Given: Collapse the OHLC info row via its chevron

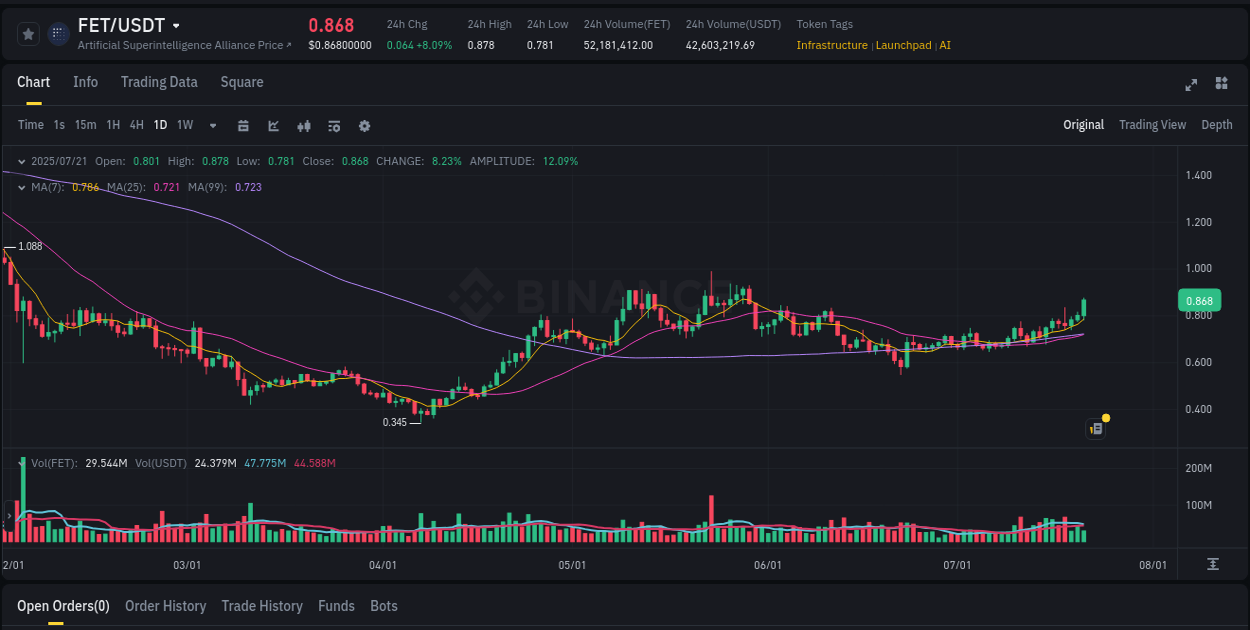Looking at the screenshot, I should pyautogui.click(x=22, y=160).
